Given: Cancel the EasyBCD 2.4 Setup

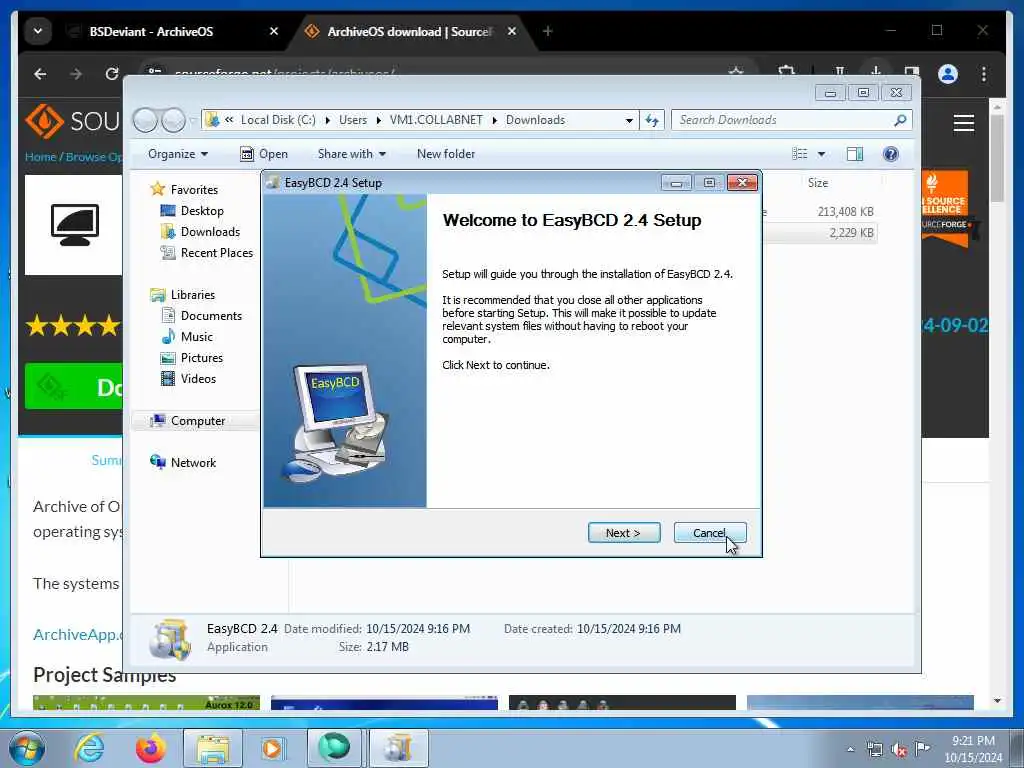Looking at the screenshot, I should [710, 533].
